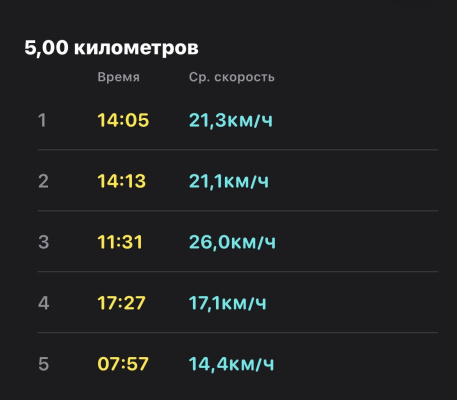Viewport: 457px width, 400px height.
Task: Click the 14,4км/ч speed value
Action: point(231,364)
